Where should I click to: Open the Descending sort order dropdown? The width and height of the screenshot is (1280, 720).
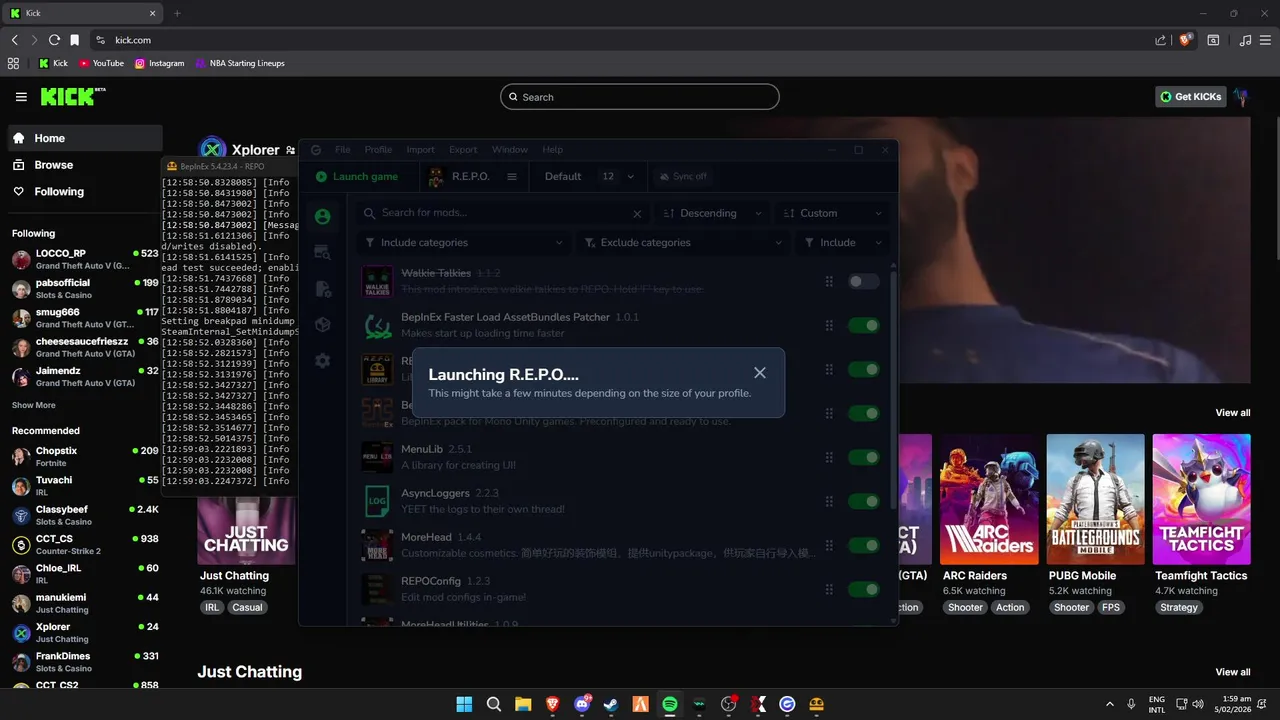(x=712, y=213)
